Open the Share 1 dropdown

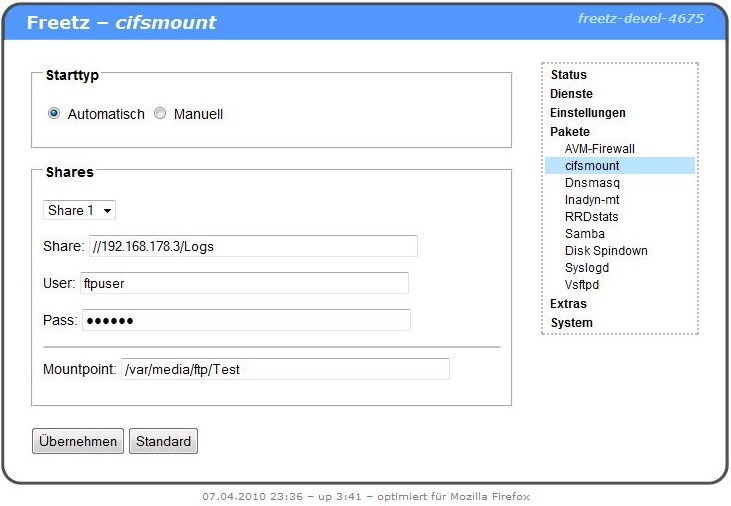(x=80, y=210)
